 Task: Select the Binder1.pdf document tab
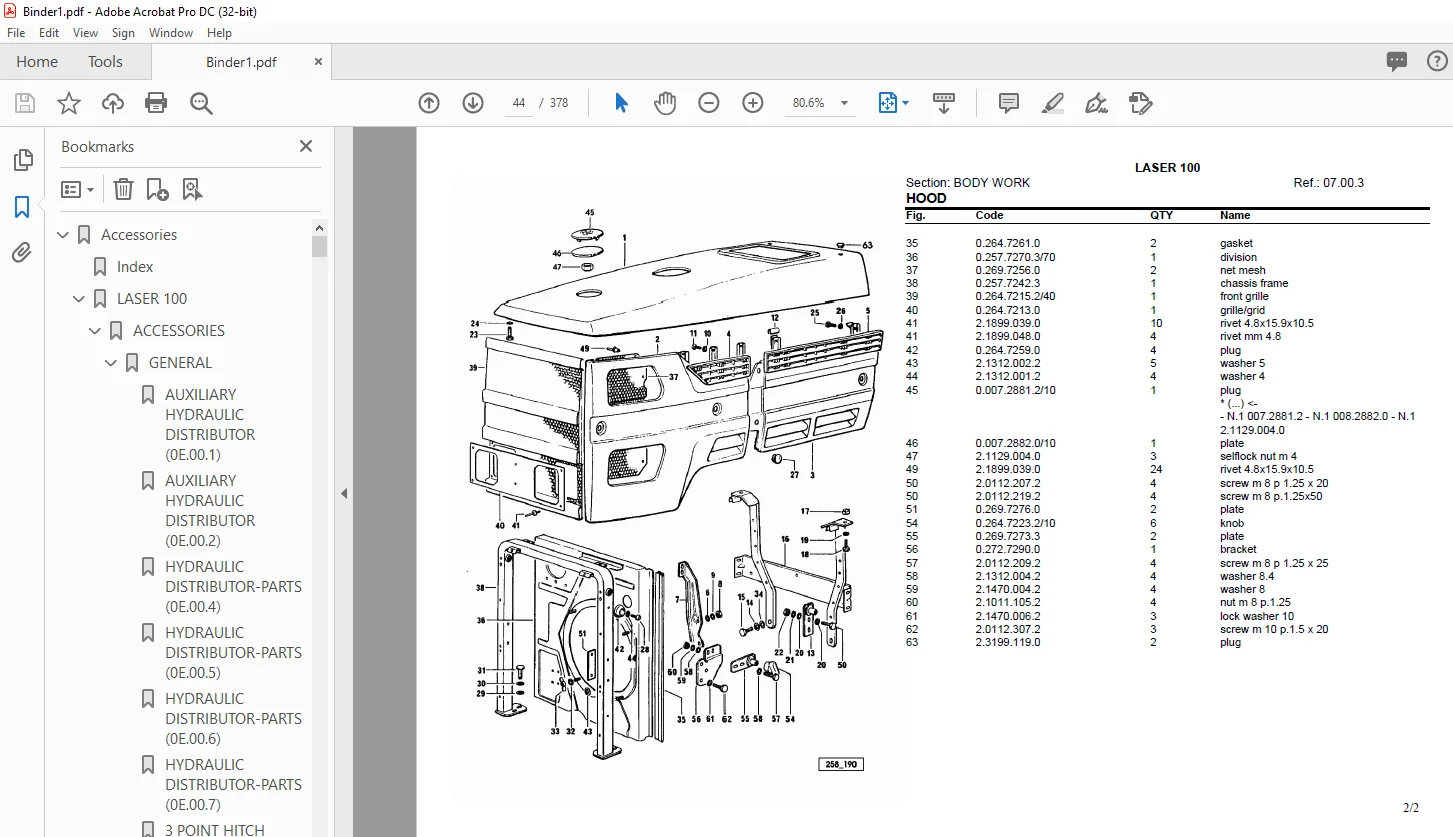click(x=241, y=62)
